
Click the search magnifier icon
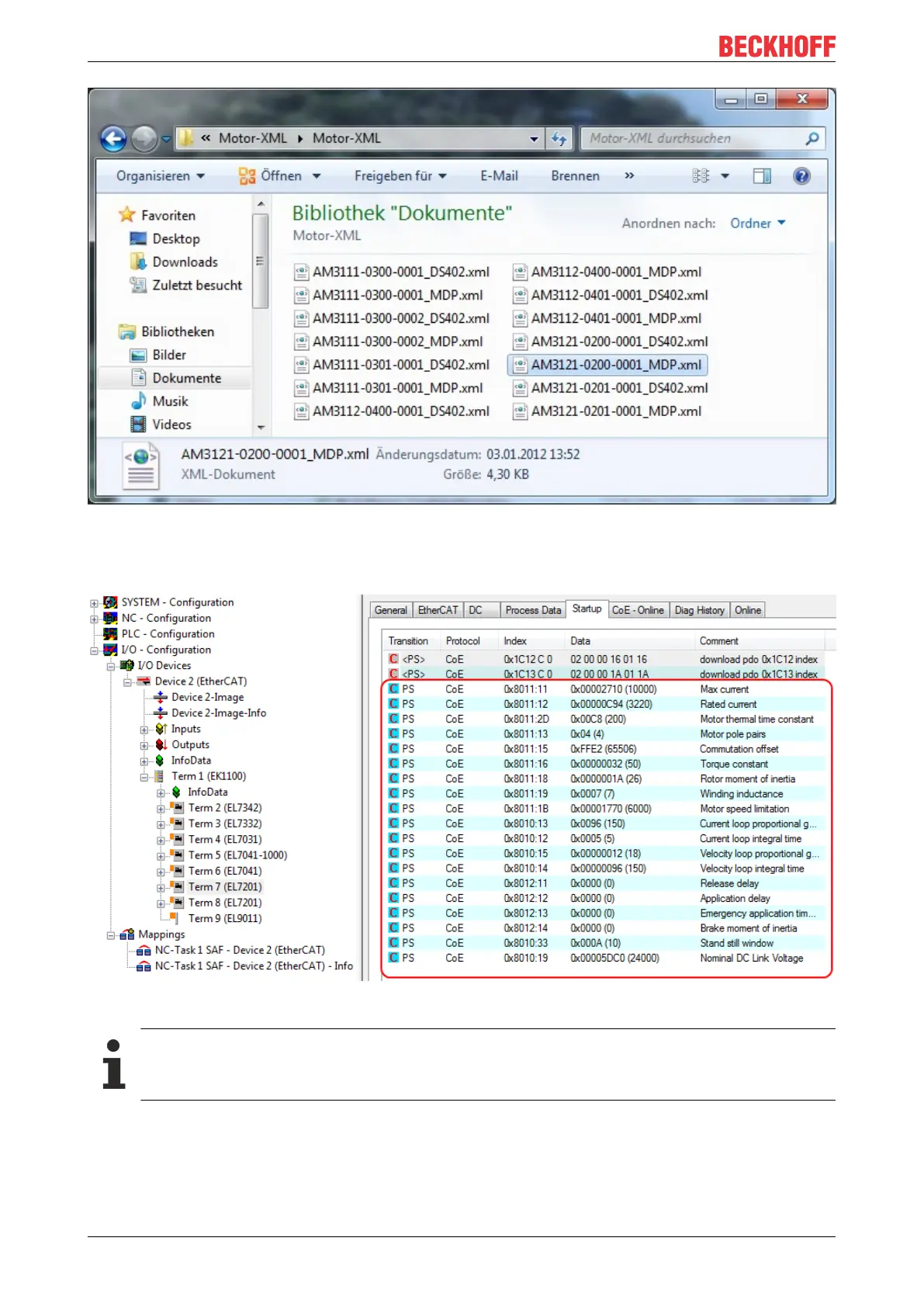point(812,138)
